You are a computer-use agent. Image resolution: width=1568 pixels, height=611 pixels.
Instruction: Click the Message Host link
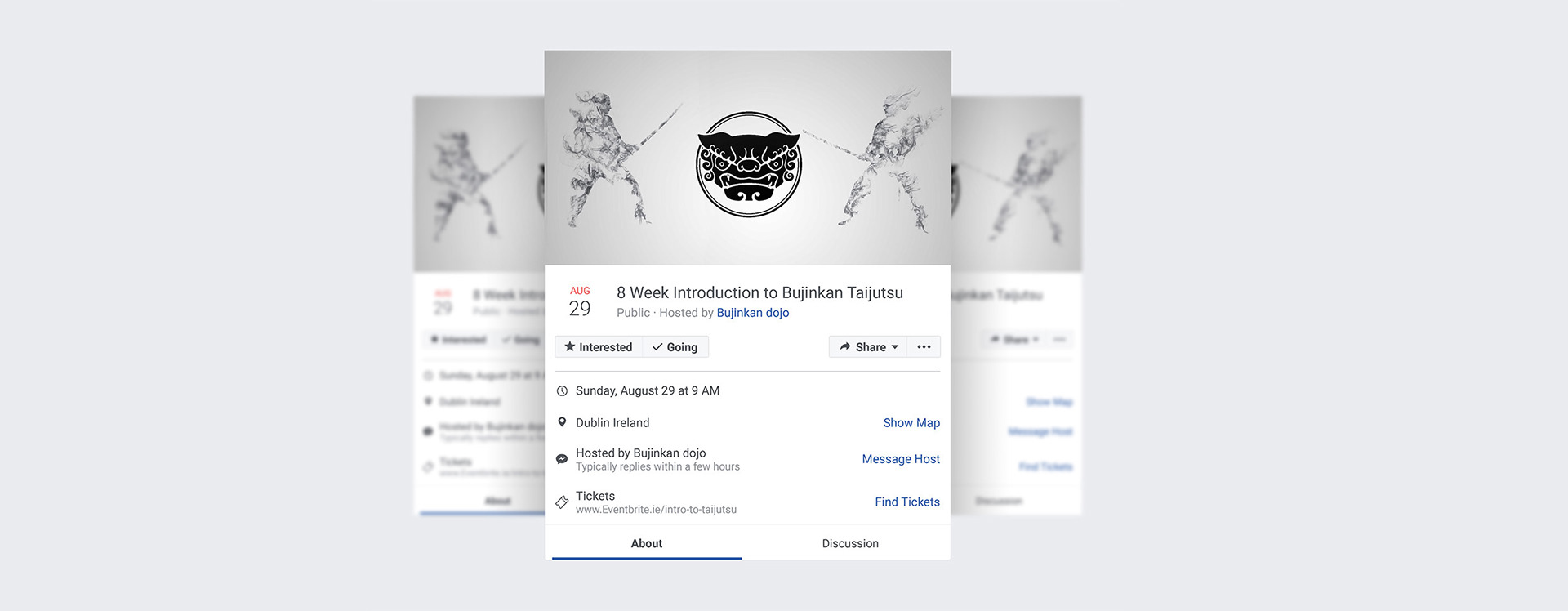point(901,459)
